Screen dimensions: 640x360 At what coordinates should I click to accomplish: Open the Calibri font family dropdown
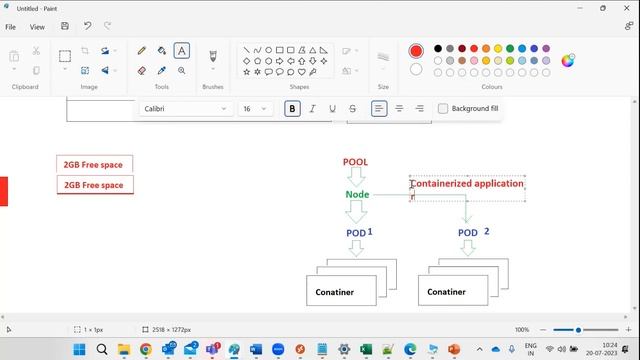[x=186, y=109]
